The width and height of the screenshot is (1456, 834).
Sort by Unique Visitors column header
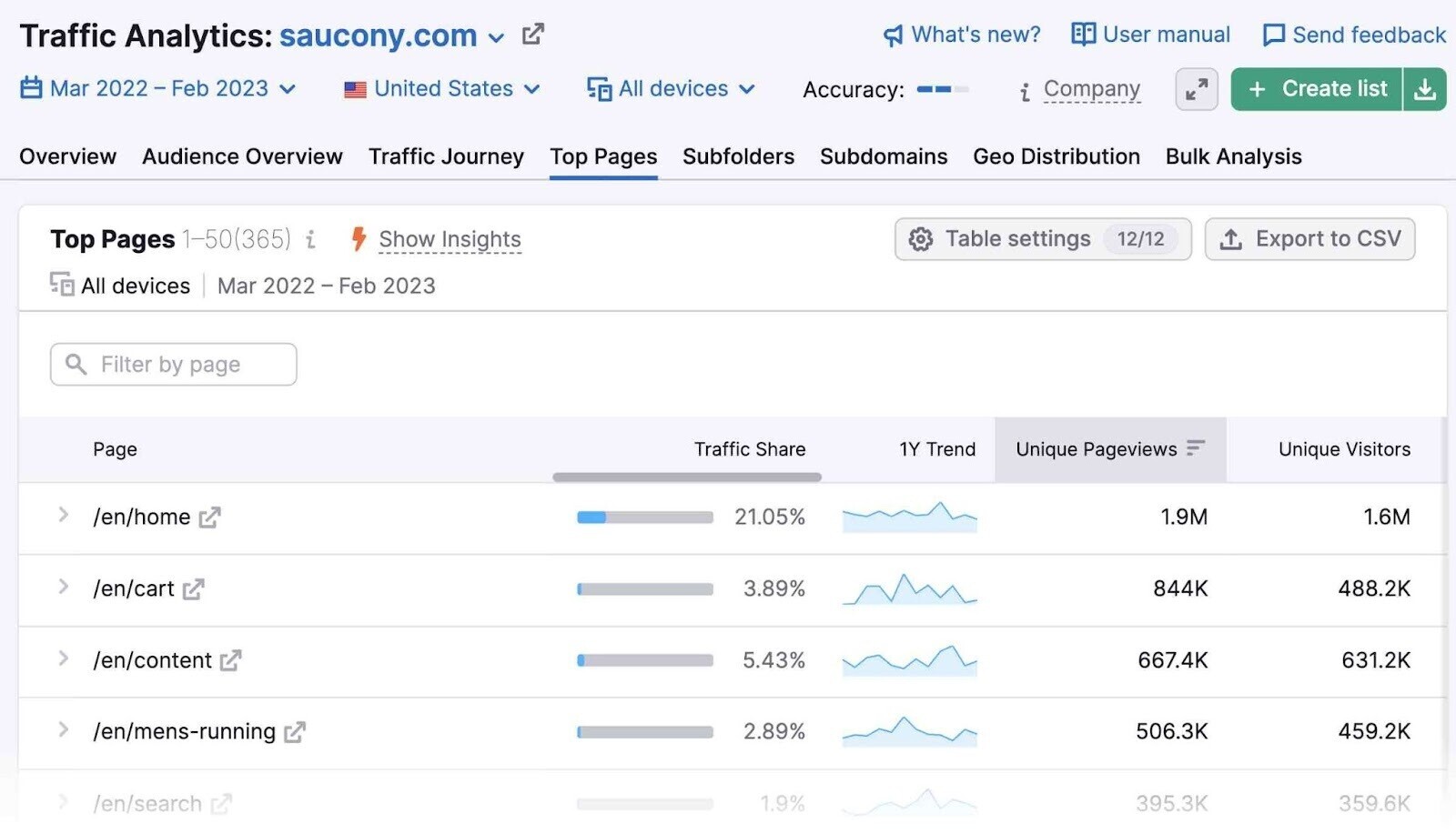1344,449
